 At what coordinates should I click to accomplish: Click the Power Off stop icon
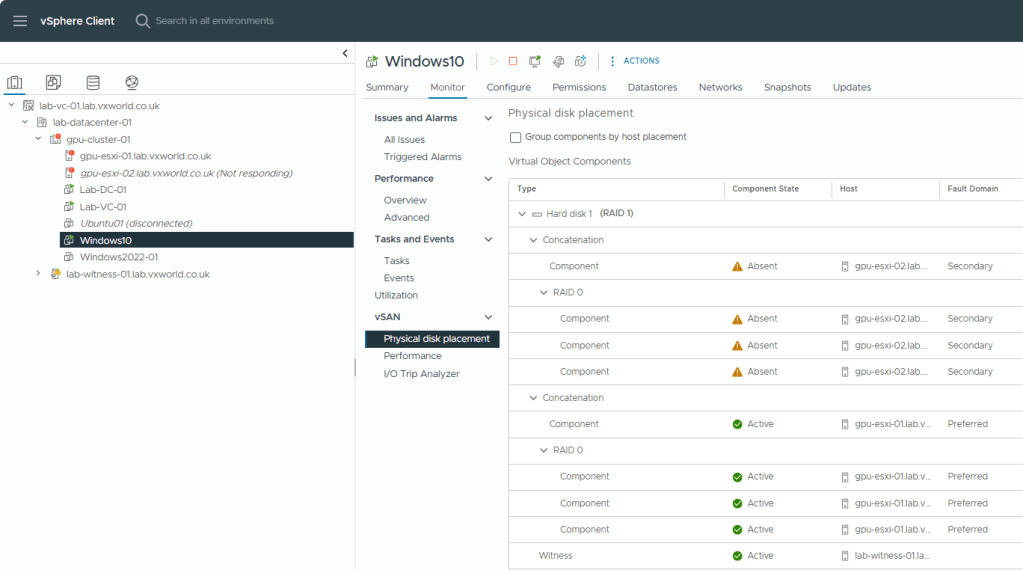[513, 61]
